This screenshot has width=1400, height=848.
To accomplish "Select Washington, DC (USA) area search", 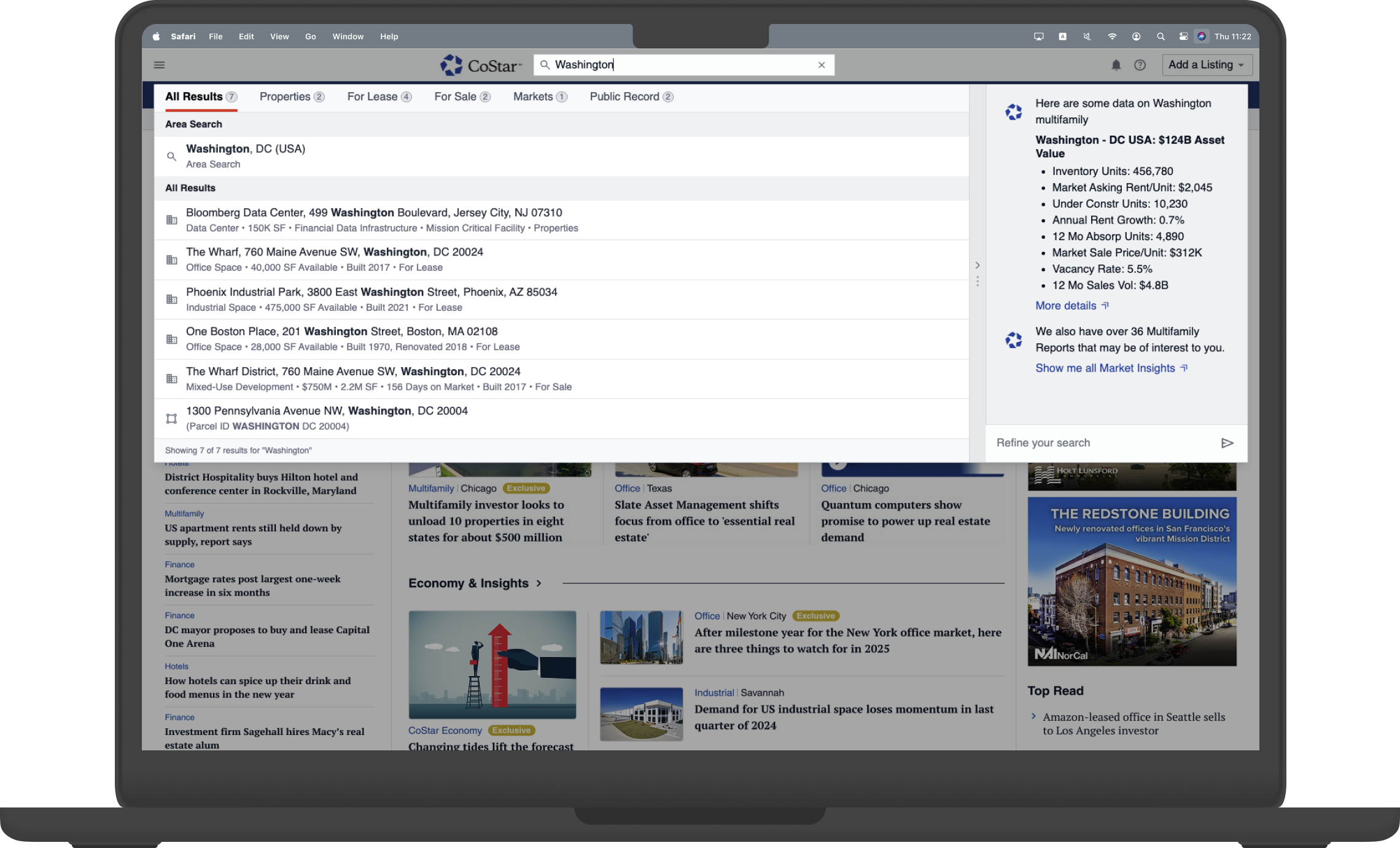I will [x=246, y=156].
